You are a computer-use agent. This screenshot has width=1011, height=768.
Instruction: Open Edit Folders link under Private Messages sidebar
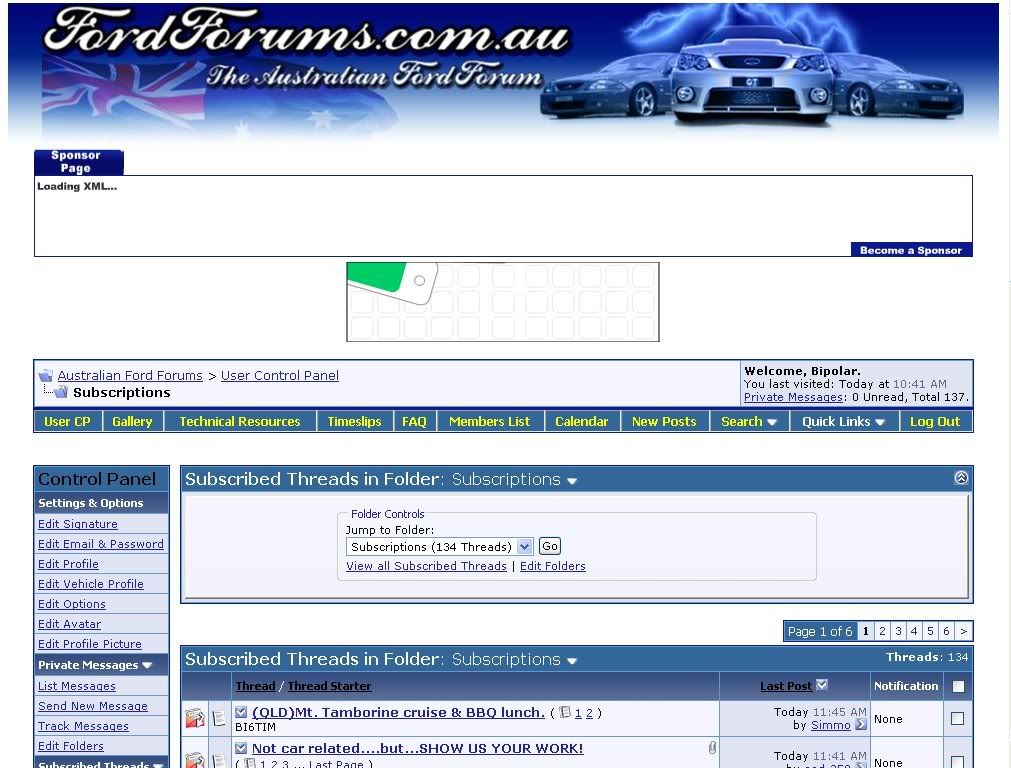(x=70, y=746)
